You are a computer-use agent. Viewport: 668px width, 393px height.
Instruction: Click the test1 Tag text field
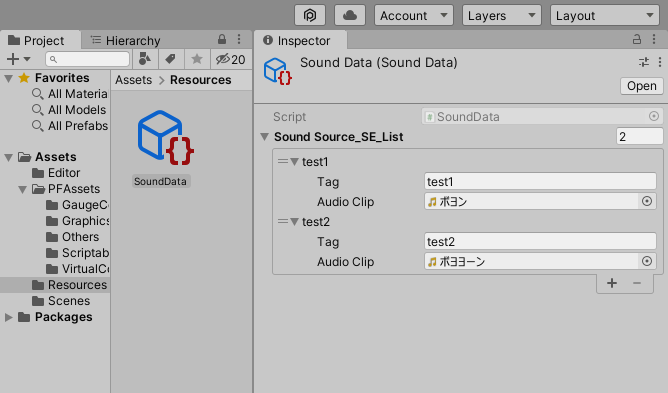tap(540, 182)
